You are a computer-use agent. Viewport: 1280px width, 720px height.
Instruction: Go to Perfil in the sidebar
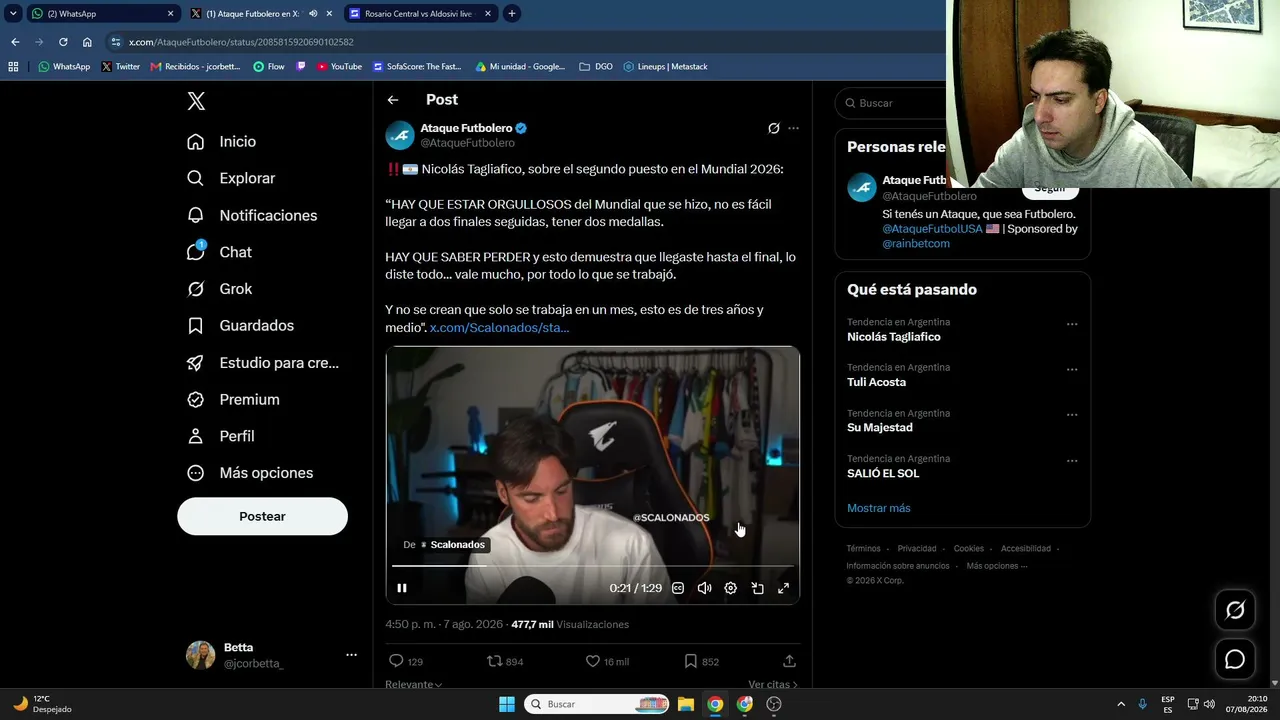coord(221,436)
